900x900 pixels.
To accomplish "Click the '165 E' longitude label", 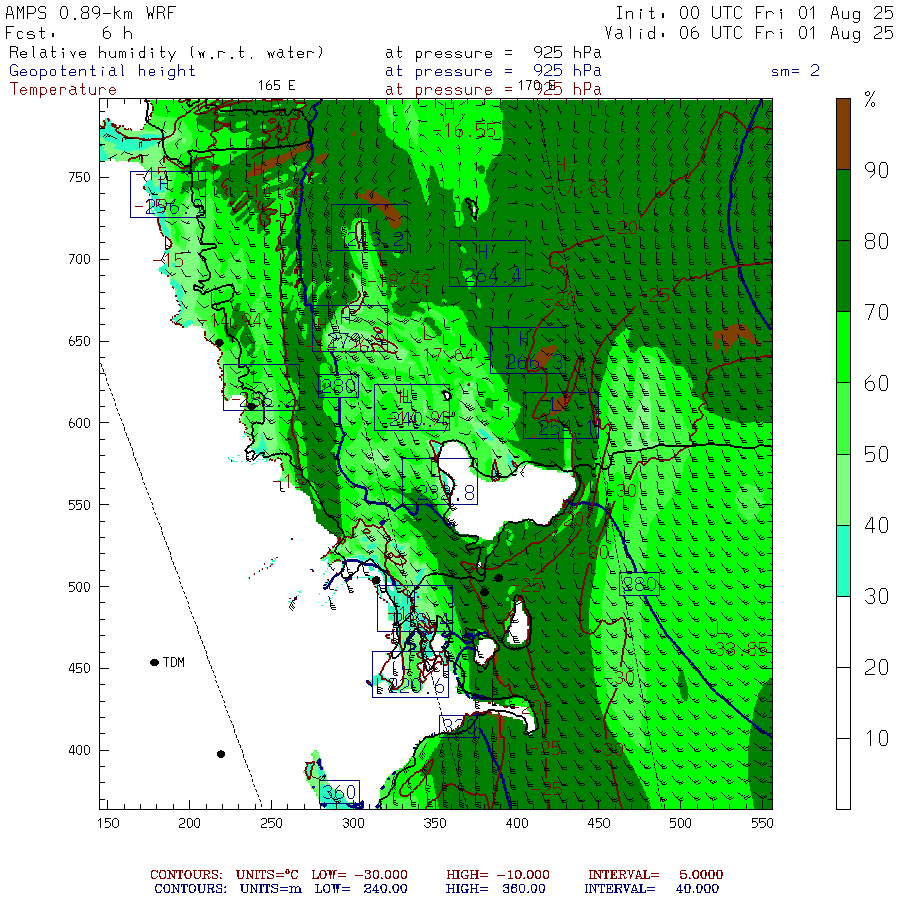I will click(276, 86).
